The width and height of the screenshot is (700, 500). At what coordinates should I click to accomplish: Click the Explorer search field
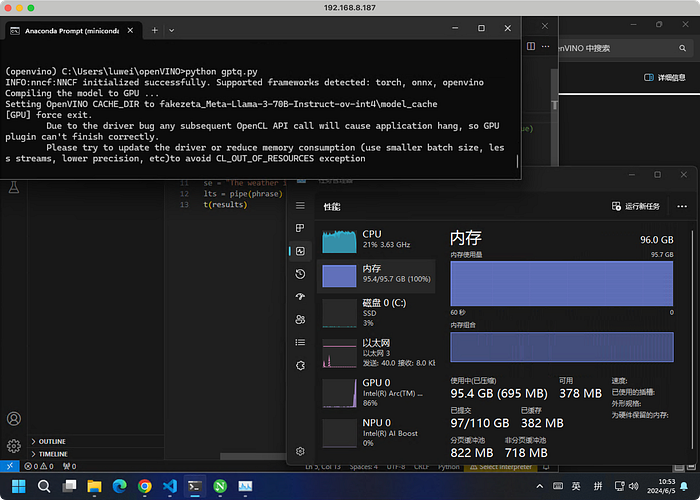click(625, 48)
